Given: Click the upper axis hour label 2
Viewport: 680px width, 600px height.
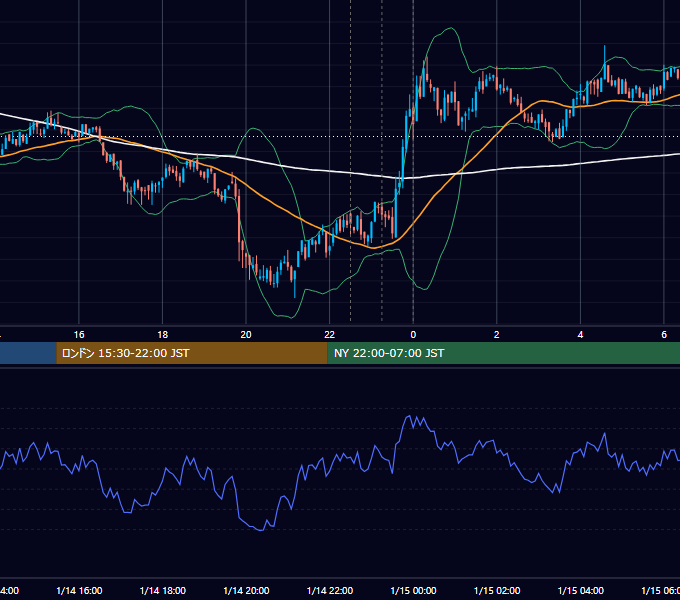Looking at the screenshot, I should (x=497, y=335).
